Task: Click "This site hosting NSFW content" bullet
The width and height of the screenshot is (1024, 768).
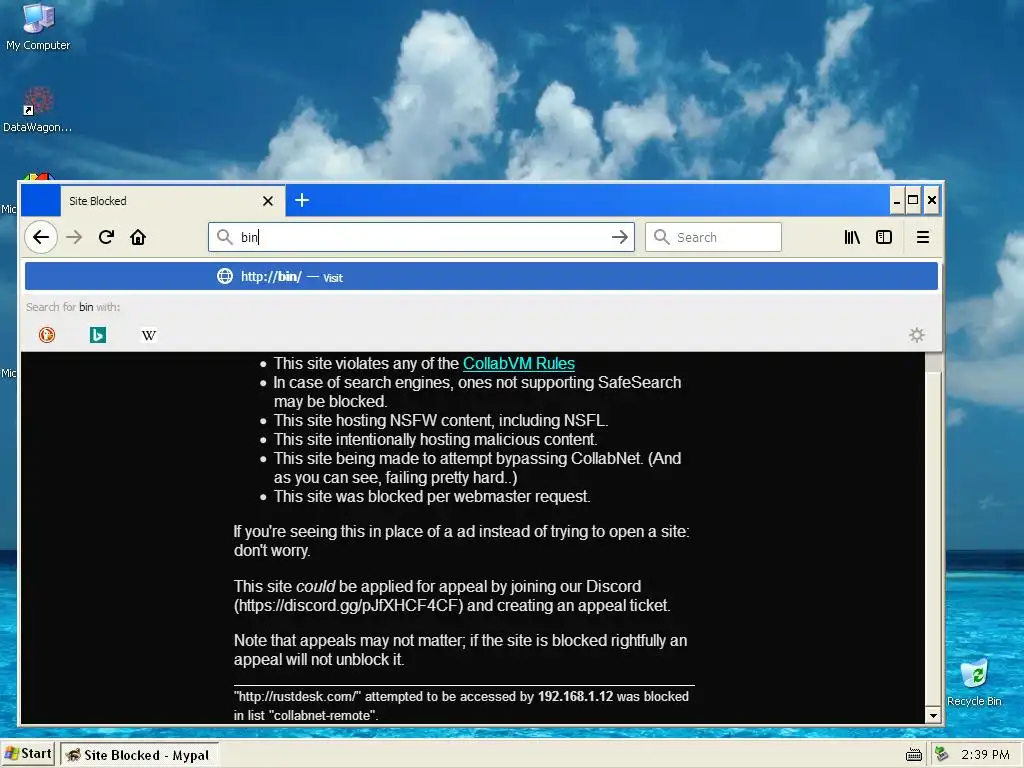Action: click(x=441, y=420)
